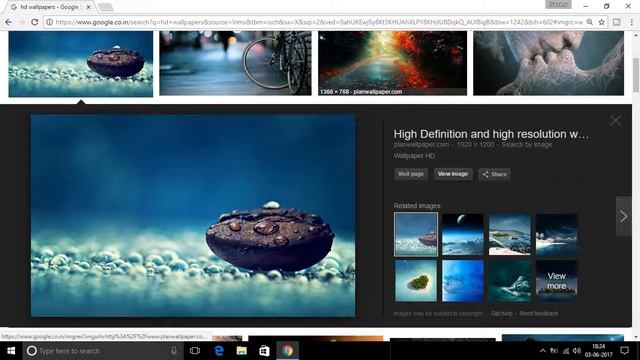Open the 'High Definition and high resolution' title link
640x360 pixels.
pyautogui.click(x=491, y=134)
